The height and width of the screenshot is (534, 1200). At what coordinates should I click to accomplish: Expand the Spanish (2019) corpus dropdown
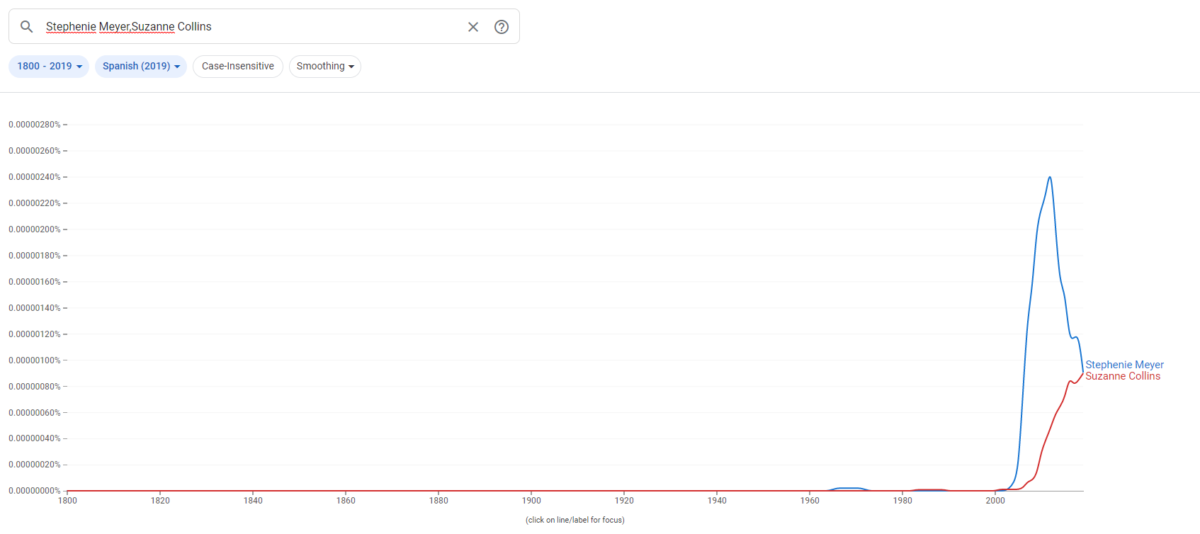pos(140,66)
